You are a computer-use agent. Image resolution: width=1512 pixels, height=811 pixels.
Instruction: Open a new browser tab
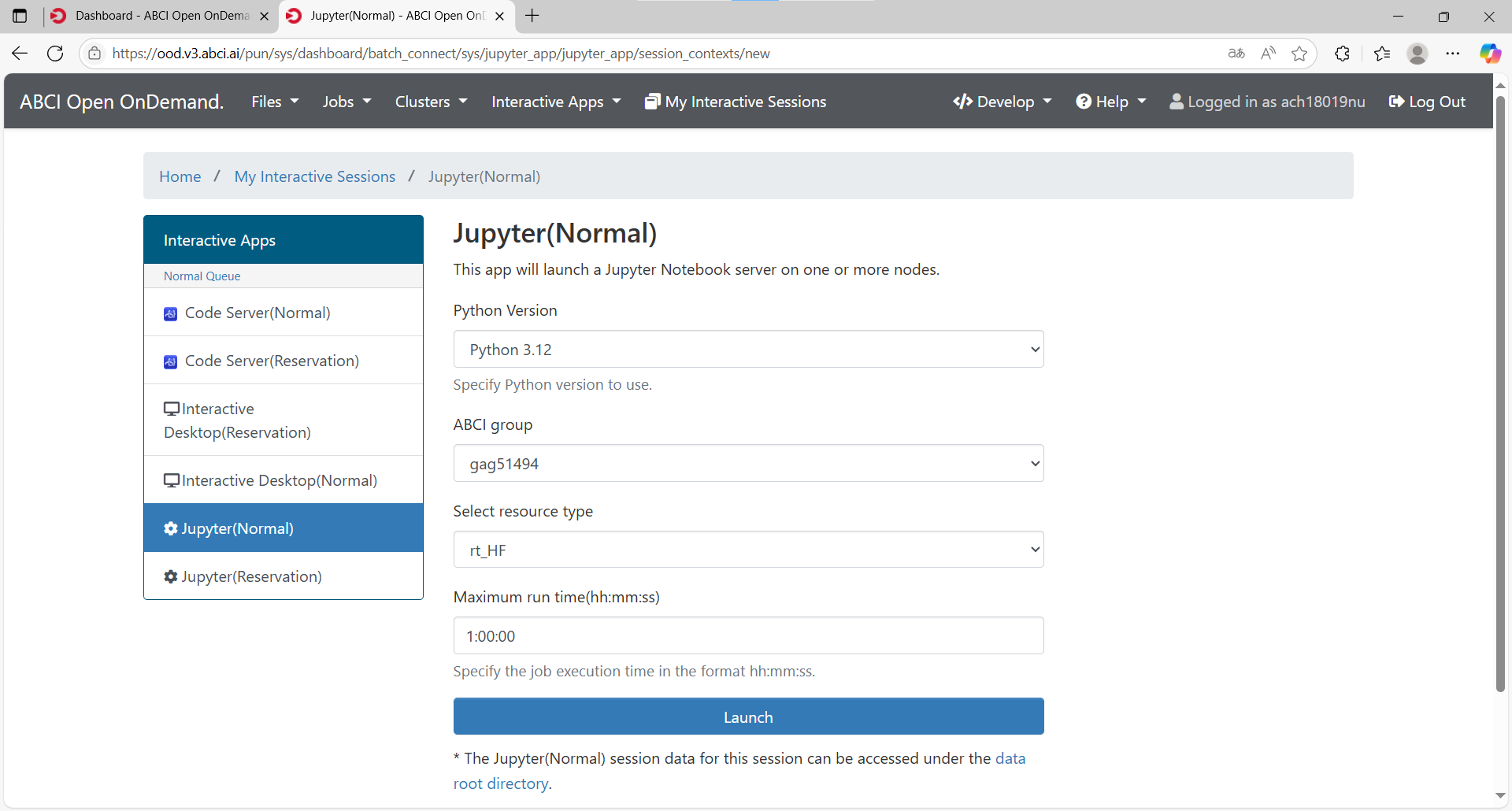(532, 16)
